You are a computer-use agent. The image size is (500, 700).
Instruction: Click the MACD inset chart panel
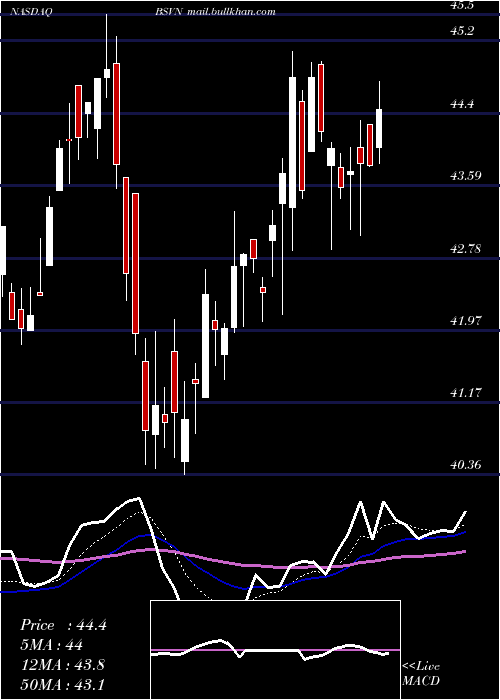(x=275, y=650)
